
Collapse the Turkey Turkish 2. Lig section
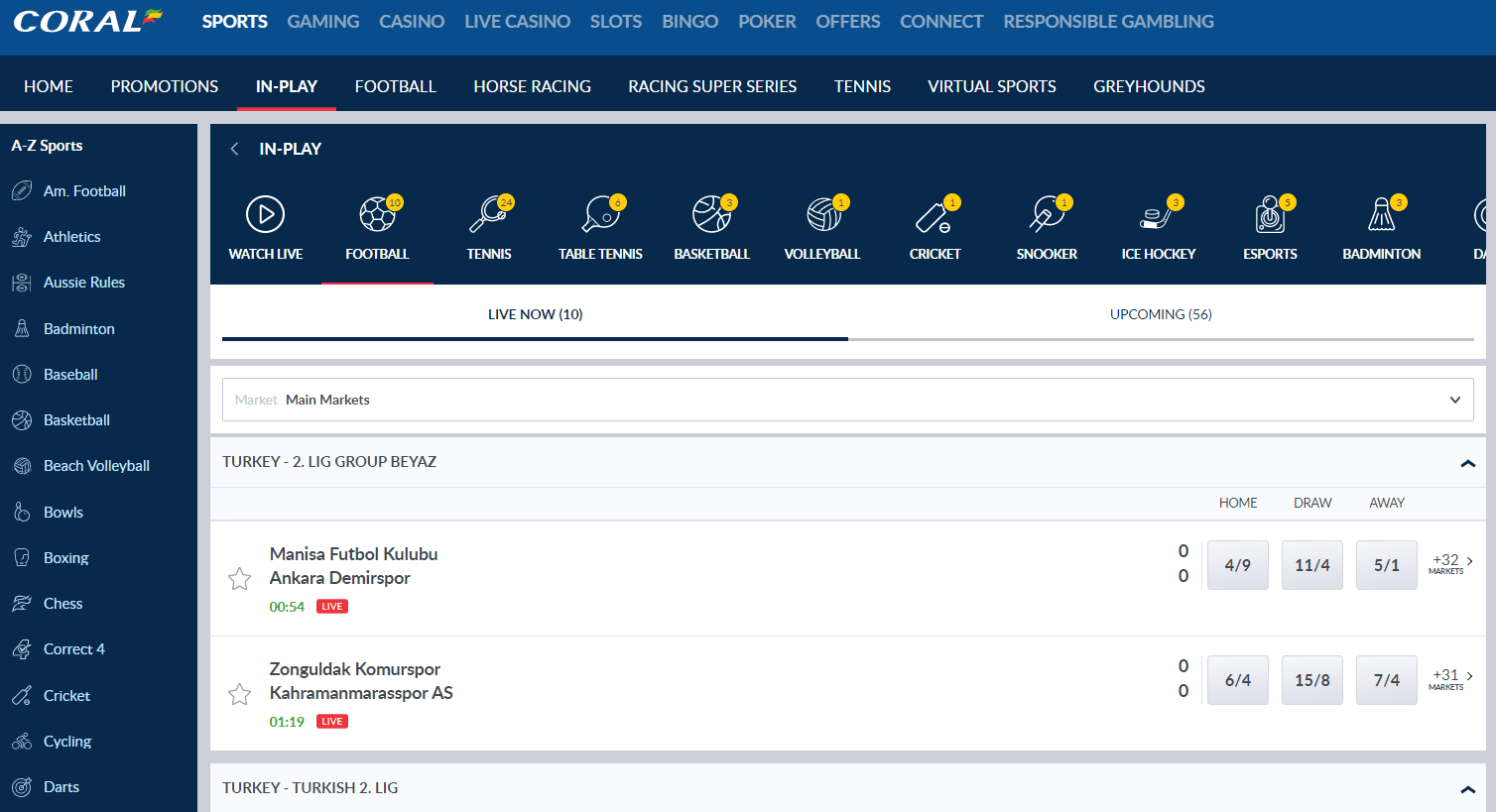pos(1467,789)
